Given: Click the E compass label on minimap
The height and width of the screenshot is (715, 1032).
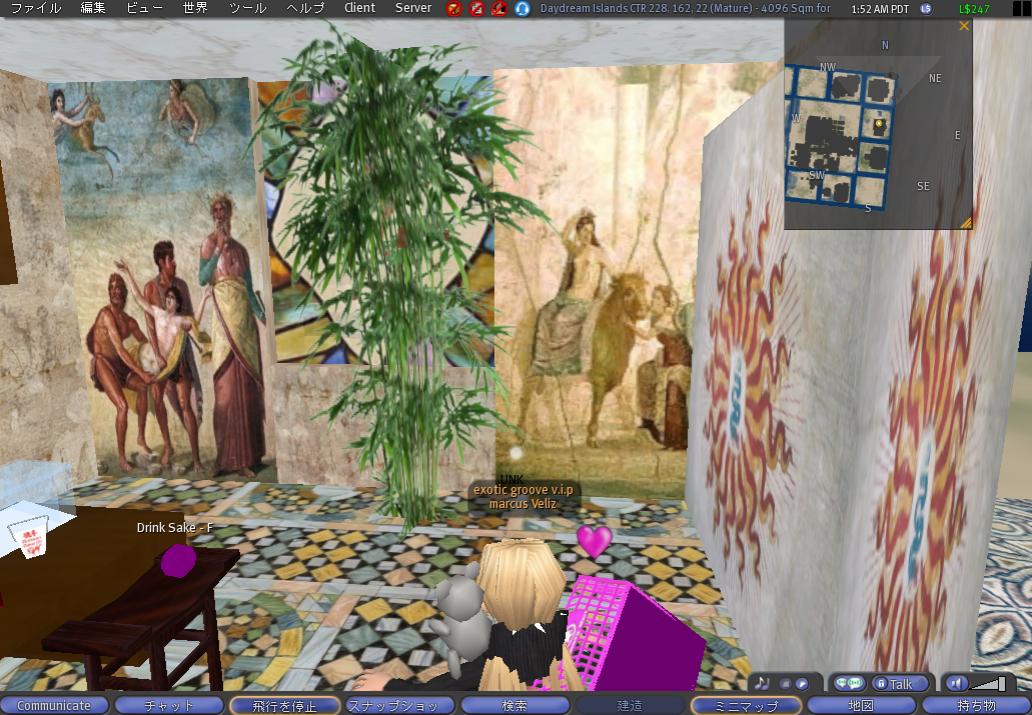Looking at the screenshot, I should (958, 135).
